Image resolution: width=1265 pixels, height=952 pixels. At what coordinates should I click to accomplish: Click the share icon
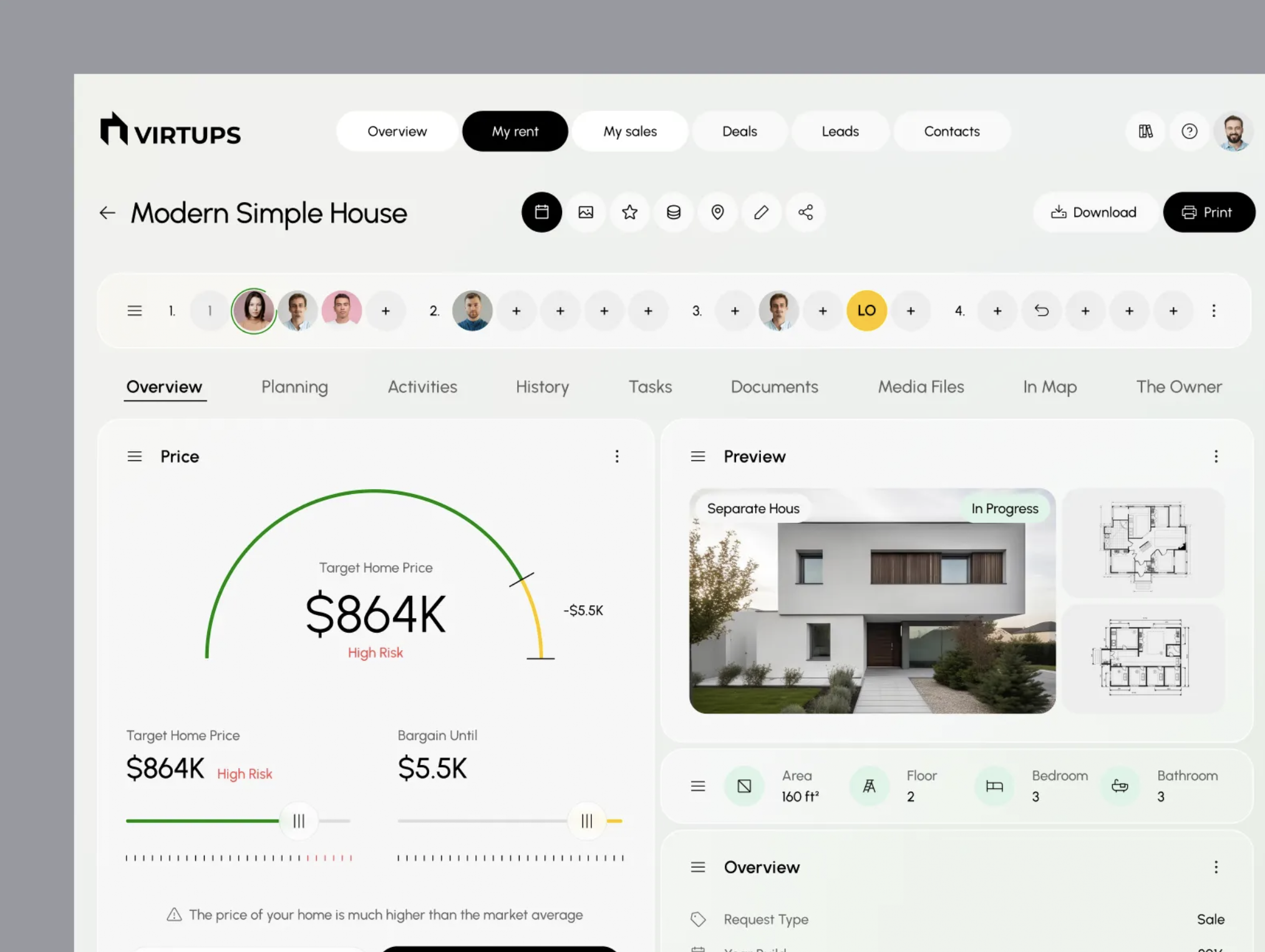coord(805,212)
